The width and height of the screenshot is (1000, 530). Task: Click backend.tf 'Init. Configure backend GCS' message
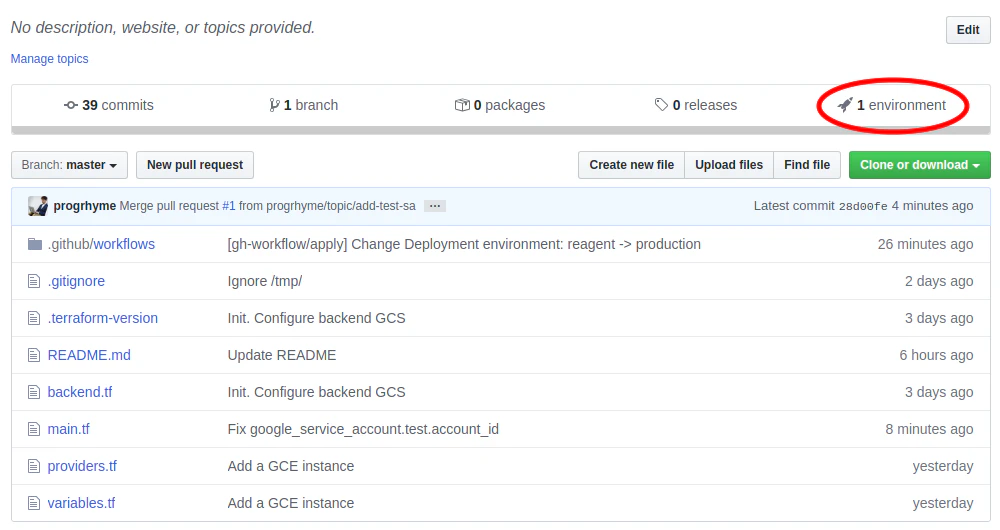tap(316, 392)
